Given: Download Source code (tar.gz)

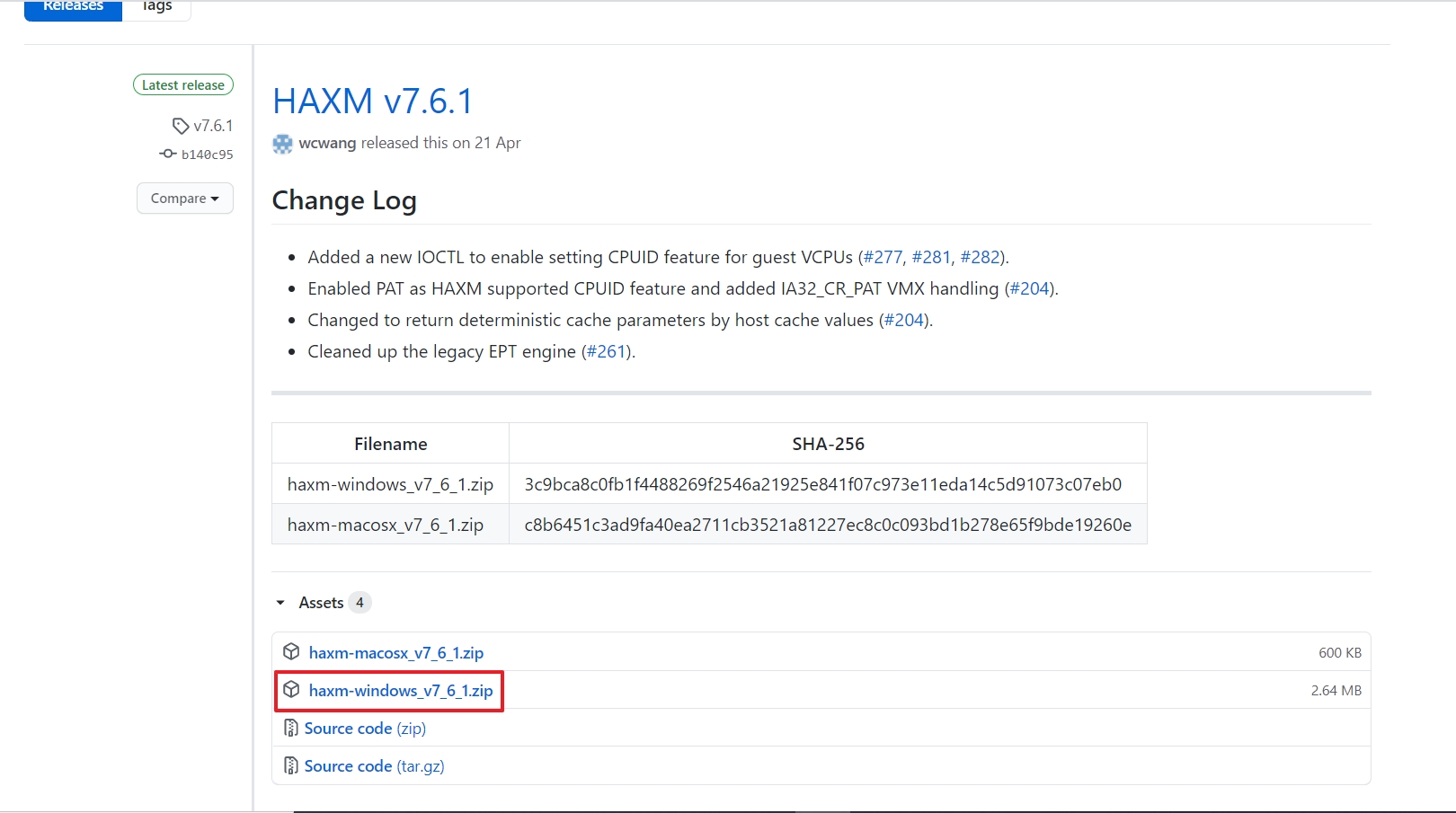Looking at the screenshot, I should (x=374, y=766).
